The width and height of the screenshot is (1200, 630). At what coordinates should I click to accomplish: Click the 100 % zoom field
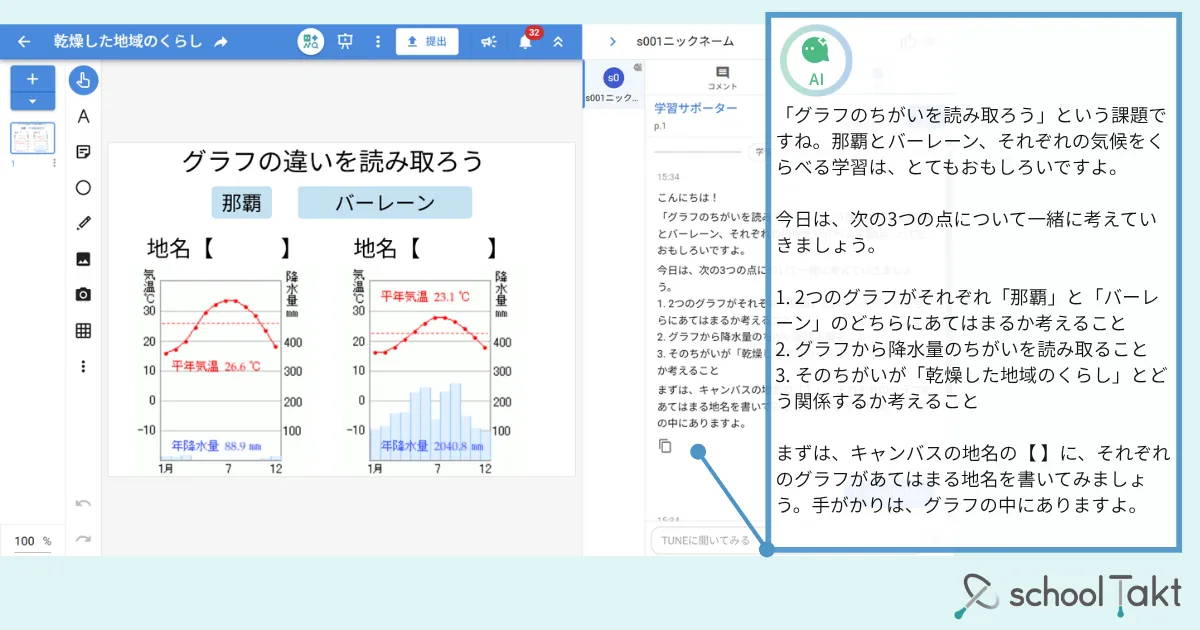[x=33, y=541]
